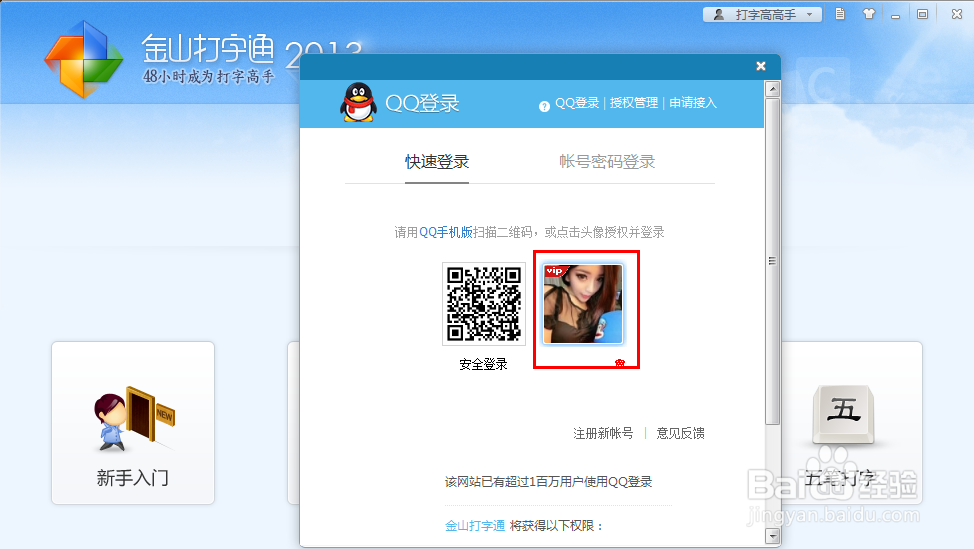Open the 打字高手 user dropdown

762,14
